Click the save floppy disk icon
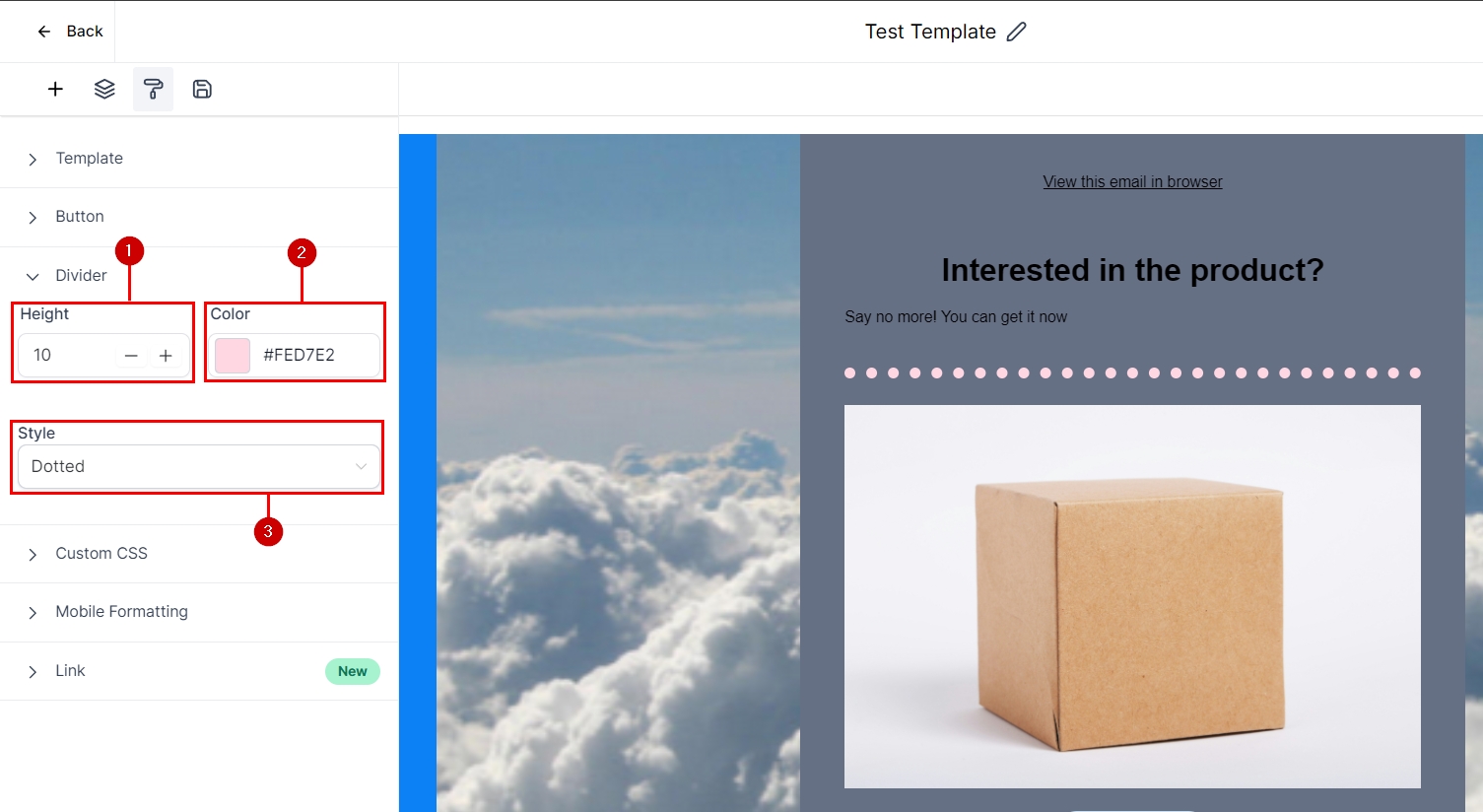This screenshot has height=812, width=1483. pyautogui.click(x=202, y=89)
